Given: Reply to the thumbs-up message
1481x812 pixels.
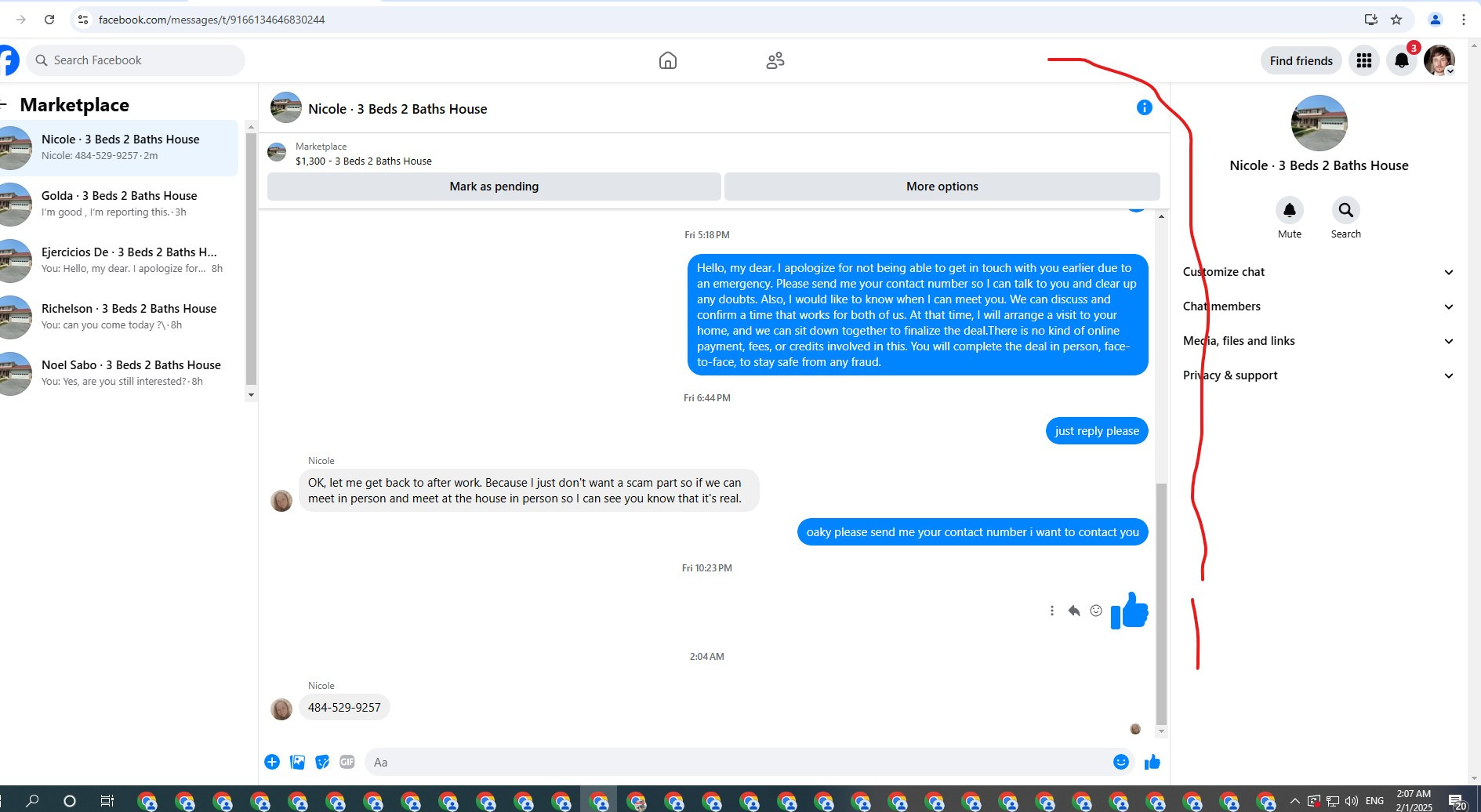Looking at the screenshot, I should [x=1074, y=611].
